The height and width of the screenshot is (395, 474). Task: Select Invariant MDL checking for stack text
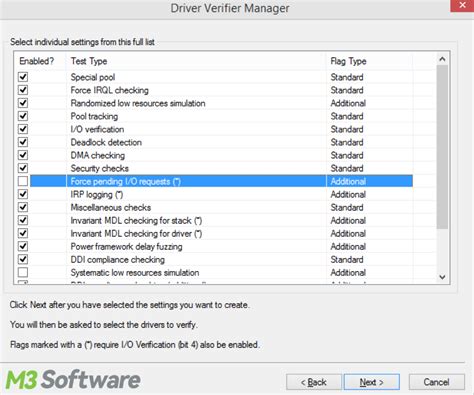pyautogui.click(x=136, y=220)
